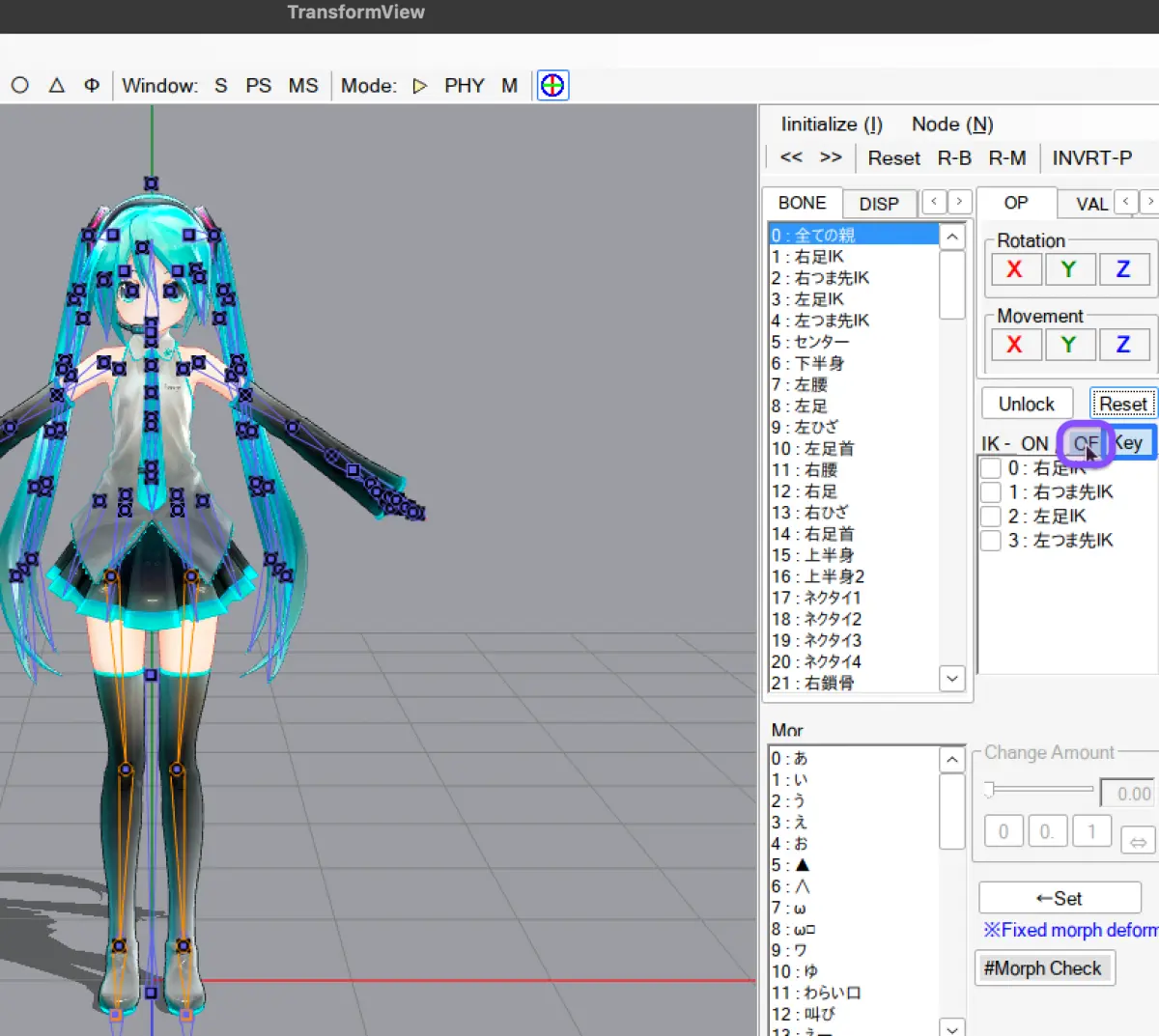
Task: Switch to the OP tab
Action: point(1016,203)
